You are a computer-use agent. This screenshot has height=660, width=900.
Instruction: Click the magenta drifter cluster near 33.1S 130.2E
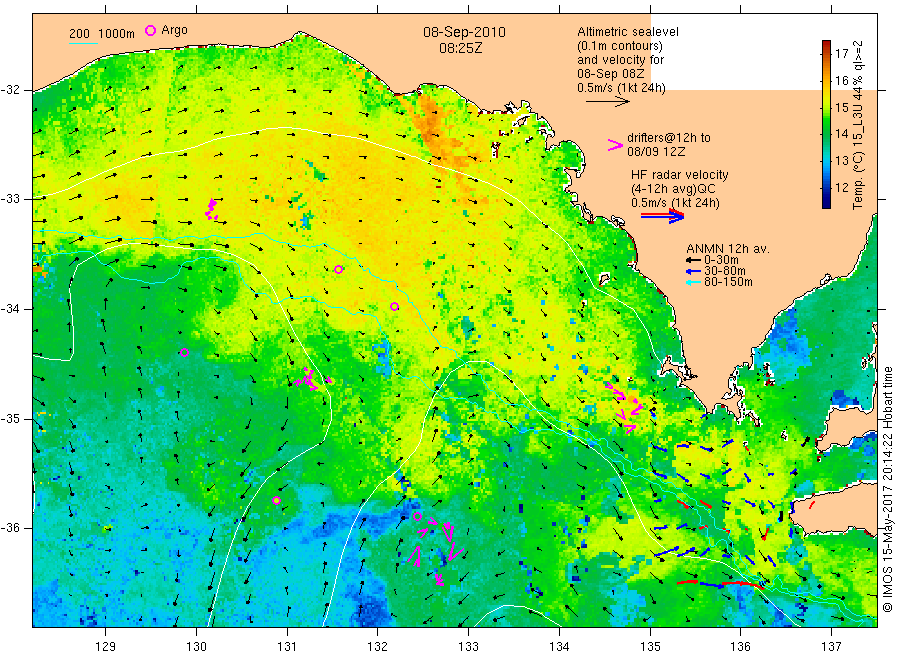(x=212, y=209)
